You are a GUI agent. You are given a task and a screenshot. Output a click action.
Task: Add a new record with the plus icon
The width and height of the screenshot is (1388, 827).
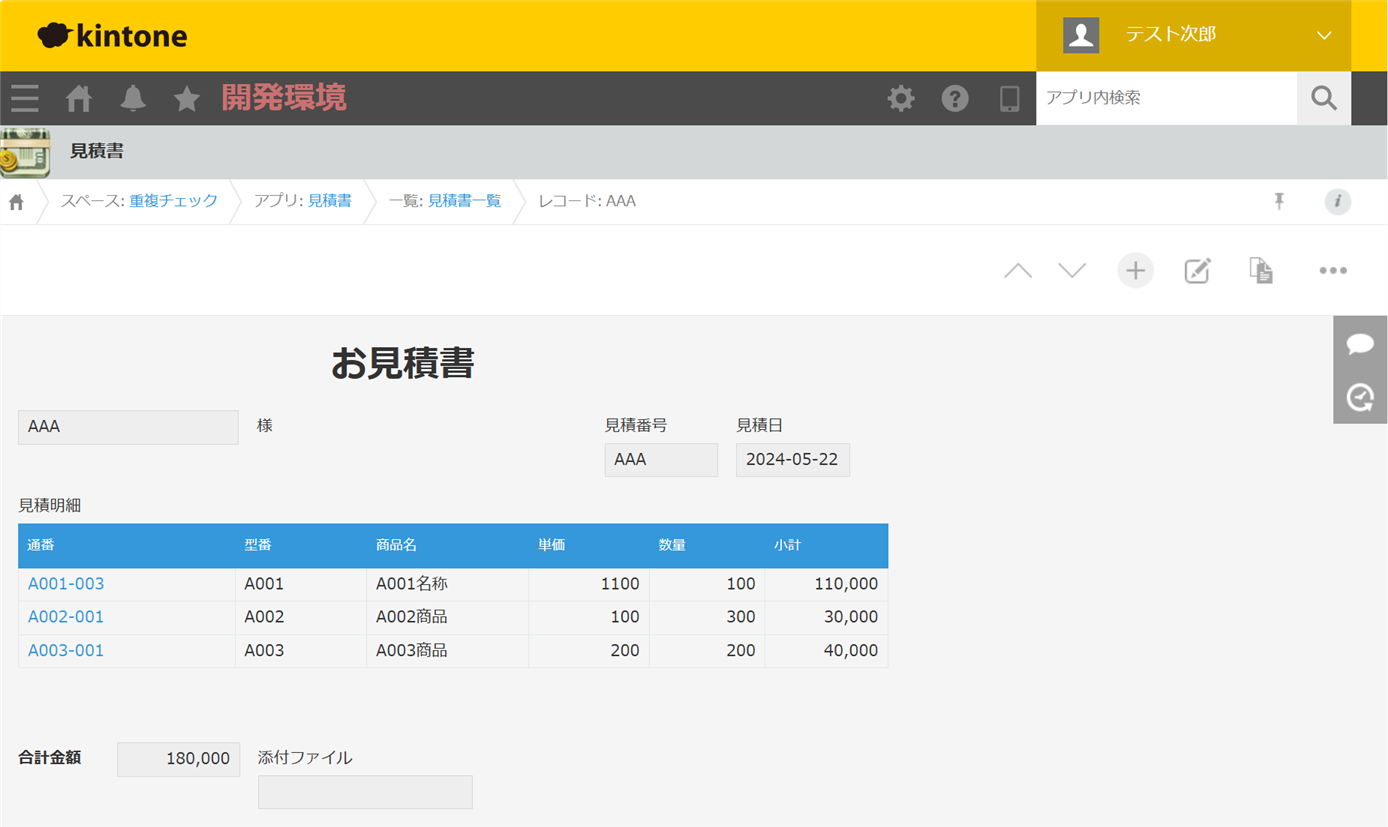pos(1135,270)
